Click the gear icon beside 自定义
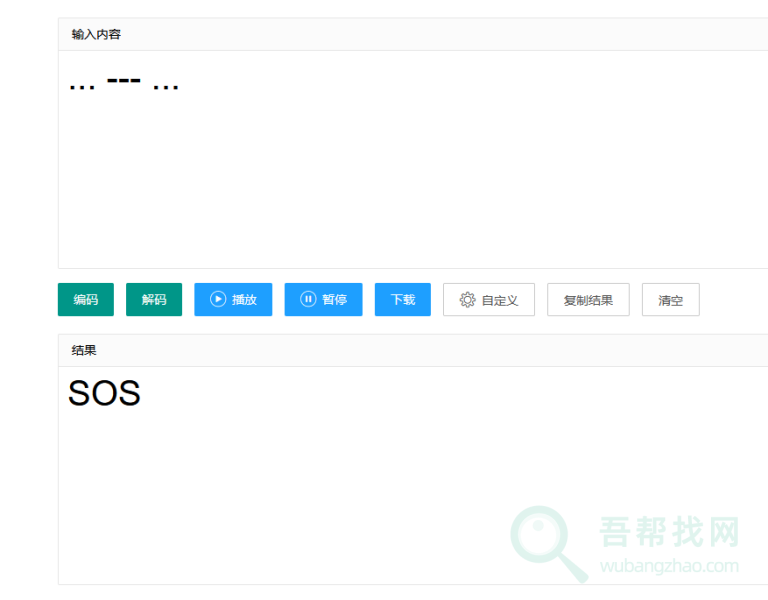Image resolution: width=768 pixels, height=600 pixels. pos(467,300)
